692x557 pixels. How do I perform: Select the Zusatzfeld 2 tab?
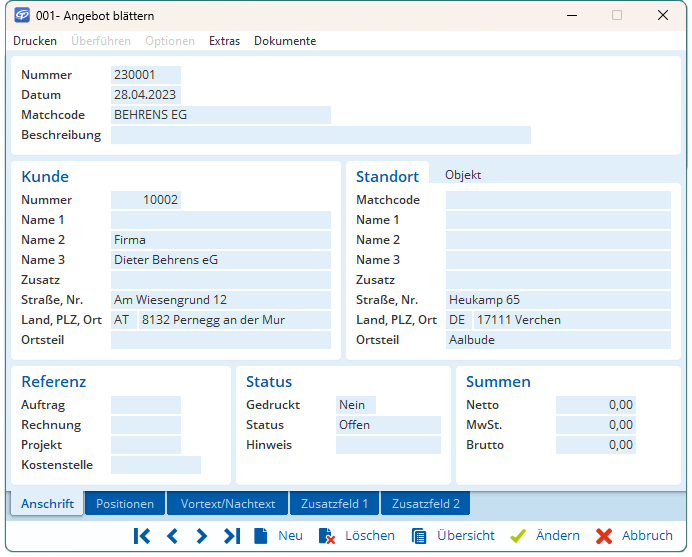[426, 504]
